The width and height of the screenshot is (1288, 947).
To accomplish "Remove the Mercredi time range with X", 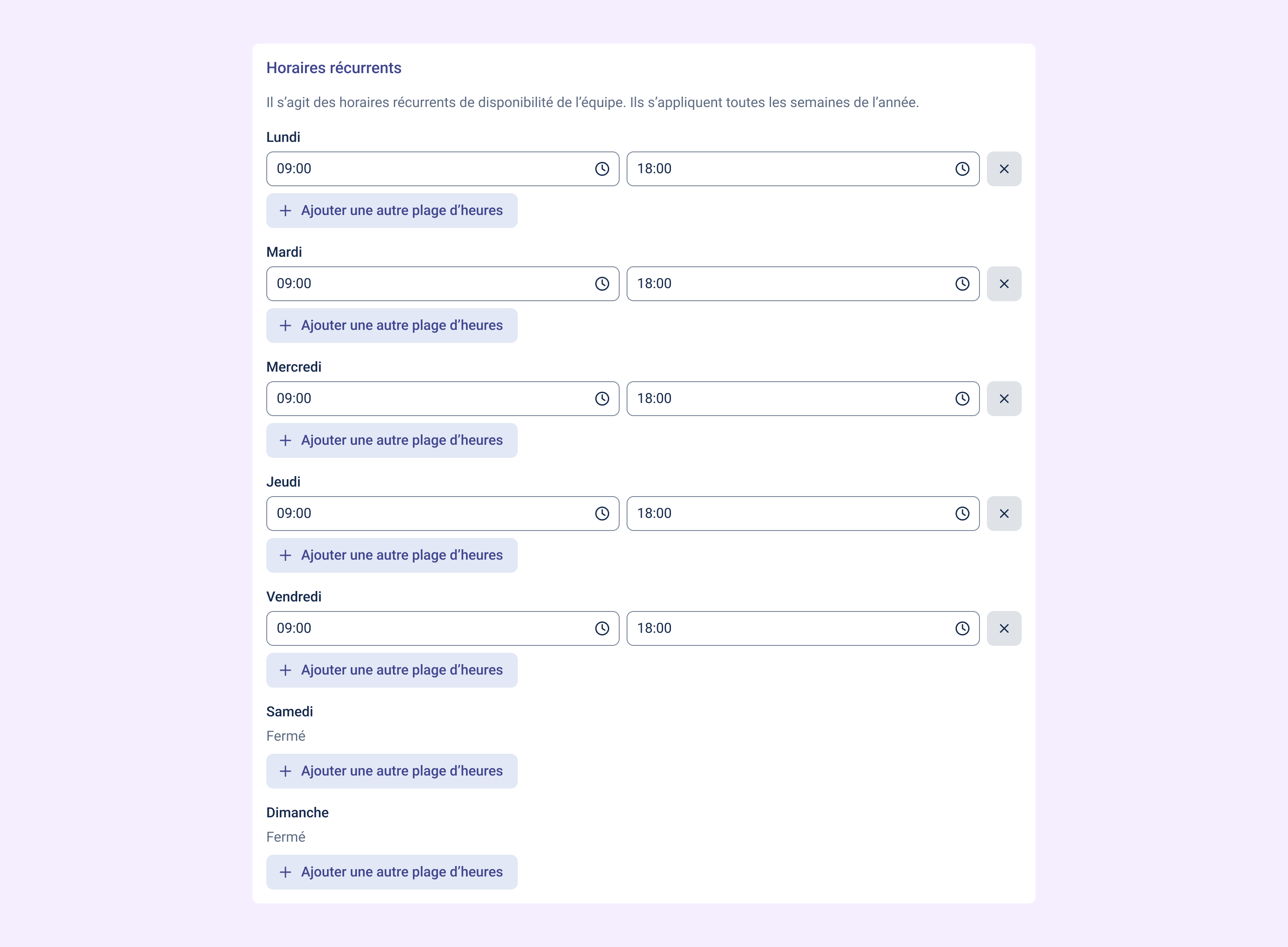I will pos(1004,398).
